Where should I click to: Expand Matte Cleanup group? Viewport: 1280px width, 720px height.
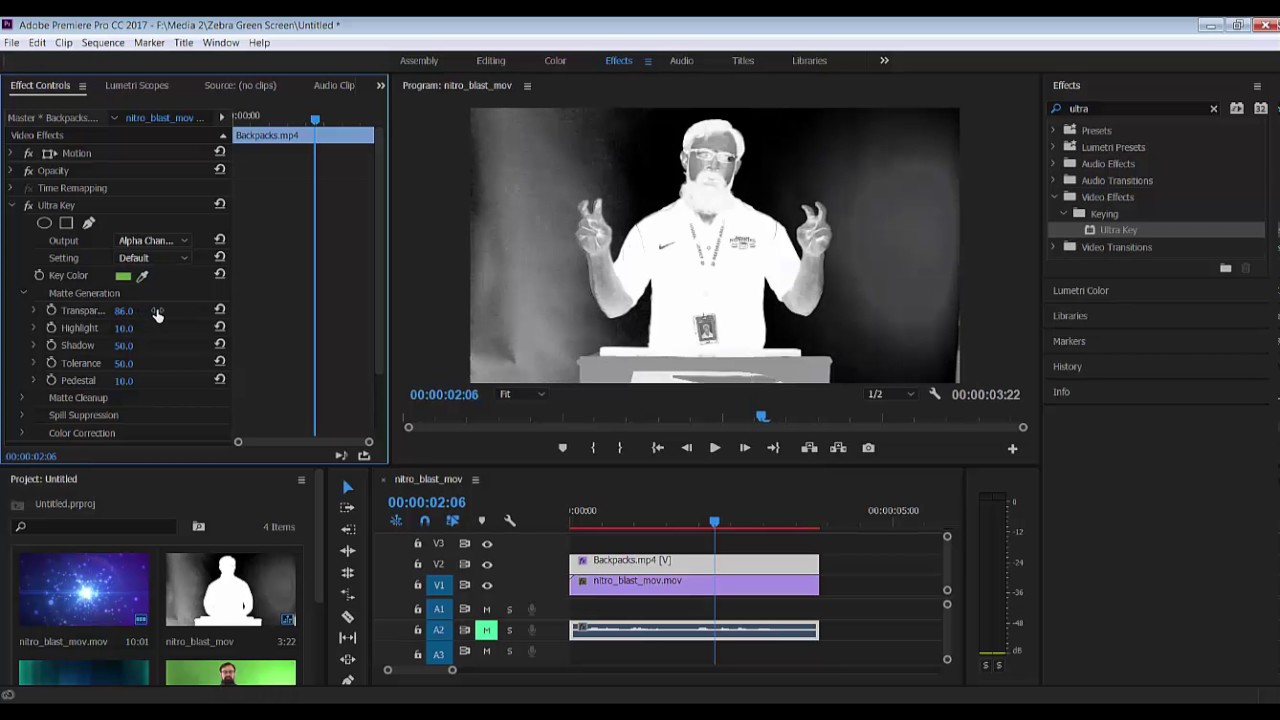22,398
